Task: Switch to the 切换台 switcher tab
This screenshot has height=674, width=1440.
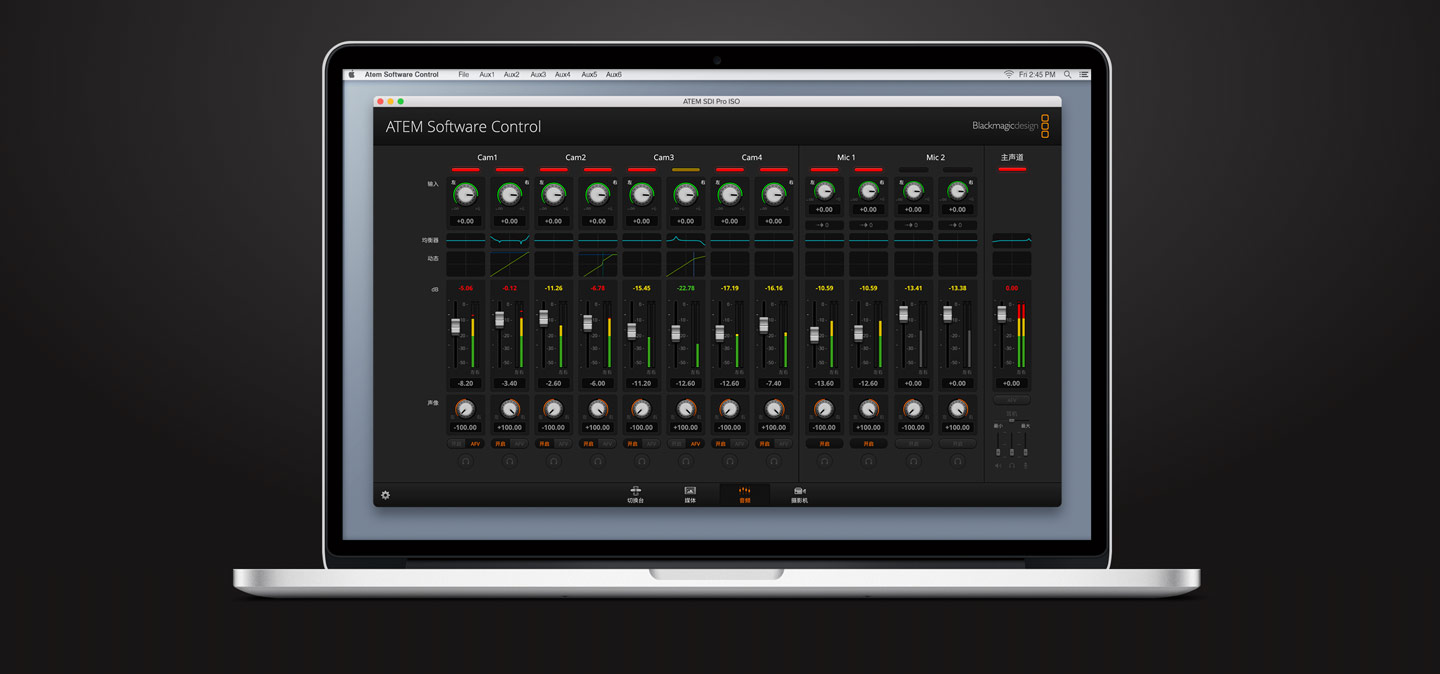Action: pos(635,494)
